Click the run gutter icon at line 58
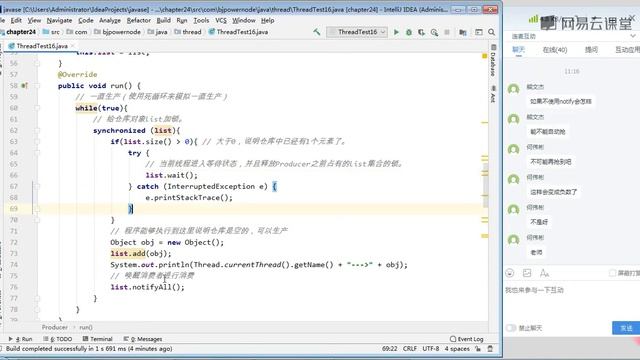The height and width of the screenshot is (360, 640). [x=24, y=86]
